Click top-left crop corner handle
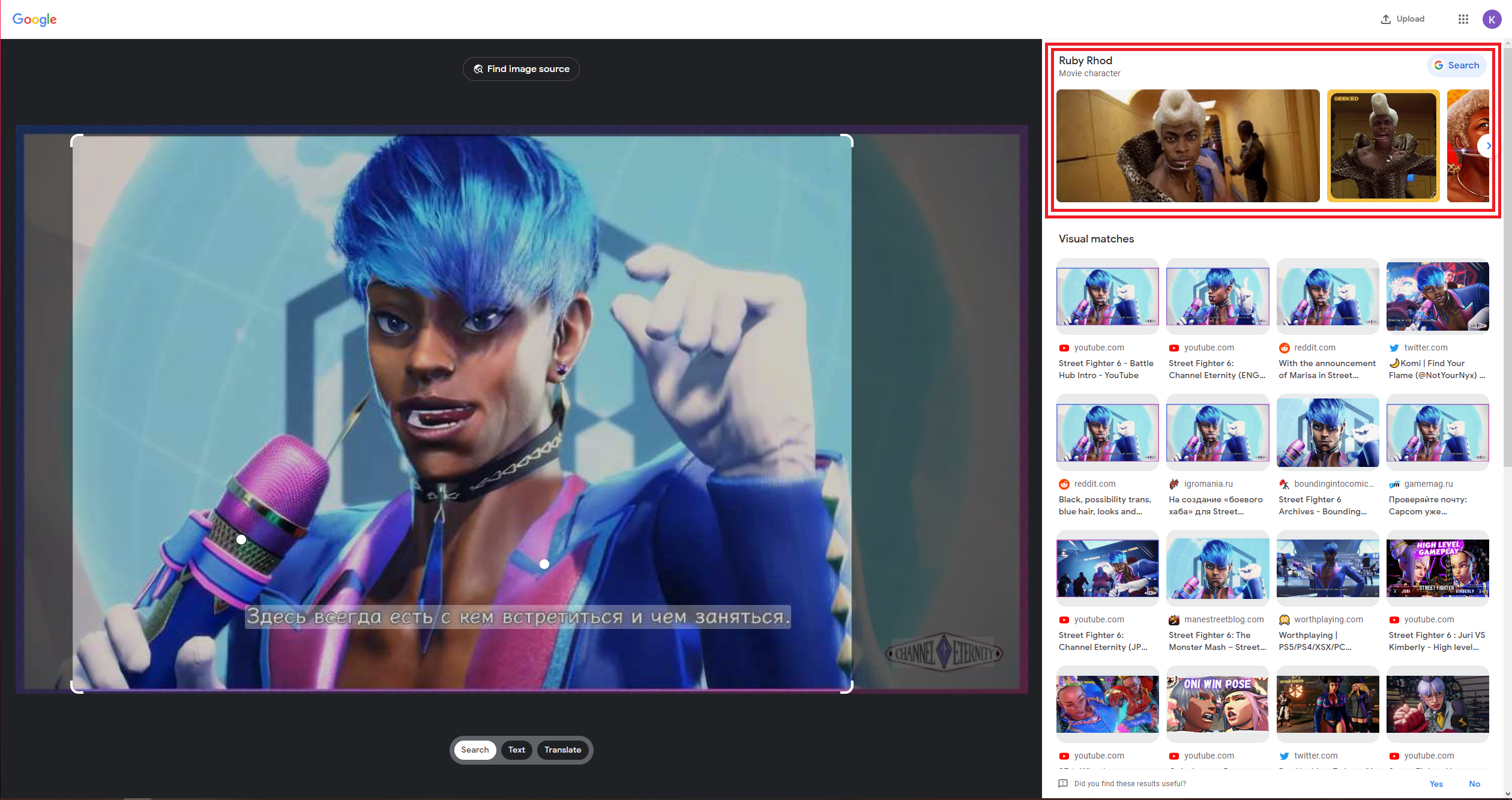Screen dimensions: 1512x800 coord(77,140)
